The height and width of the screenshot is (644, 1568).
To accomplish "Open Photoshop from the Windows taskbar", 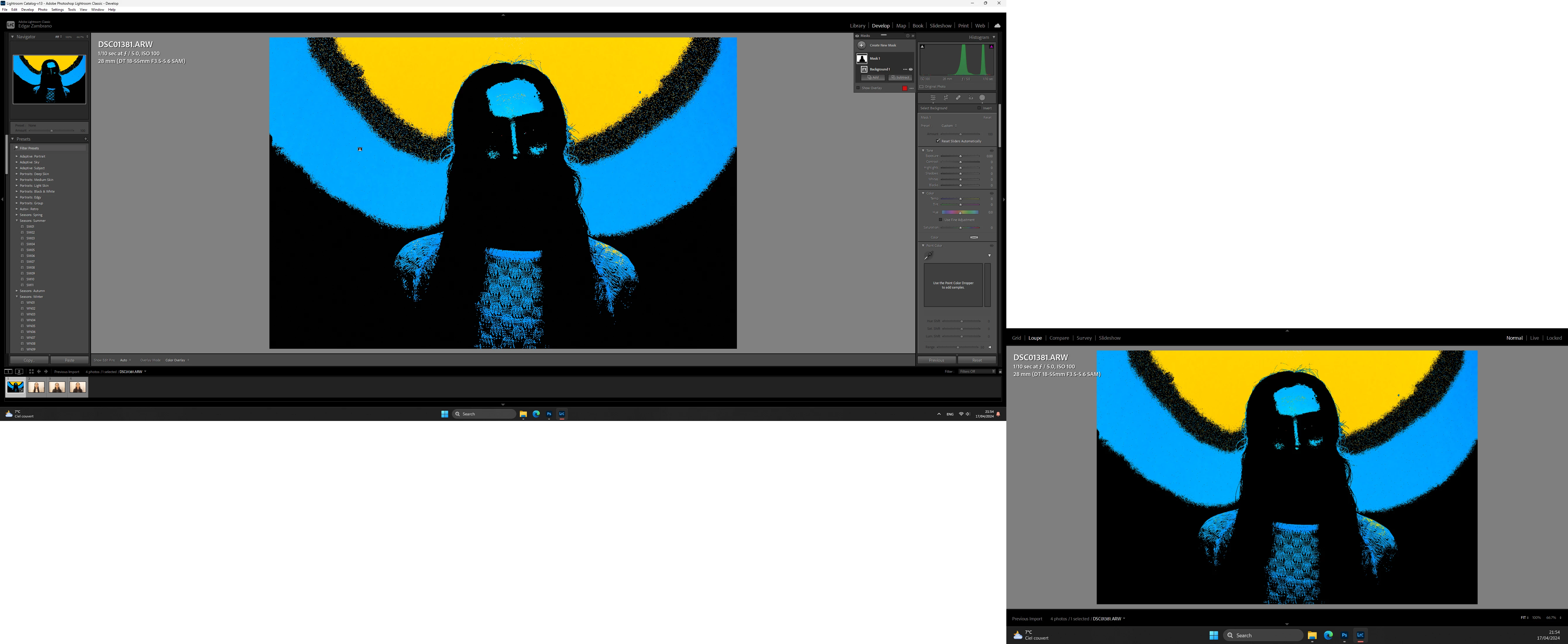I will pos(549,414).
